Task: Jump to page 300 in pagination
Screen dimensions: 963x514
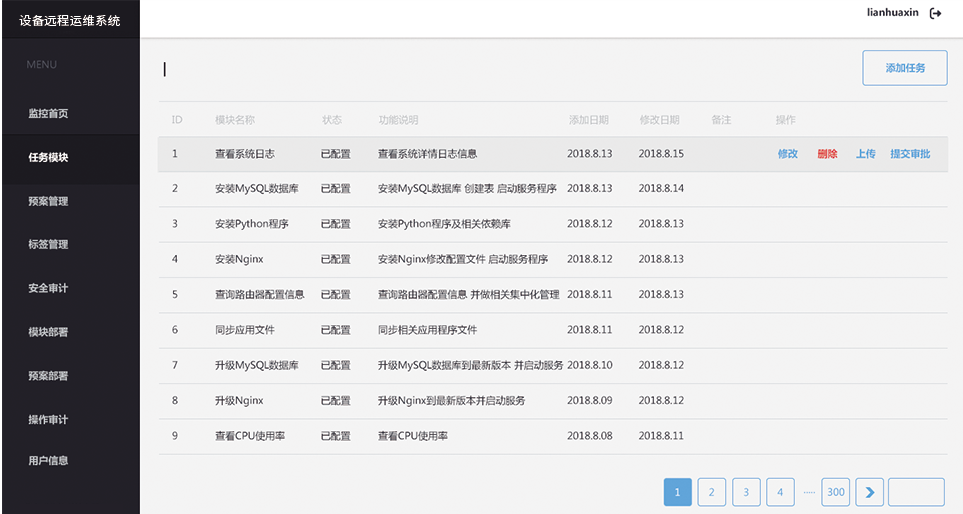Action: [x=835, y=492]
